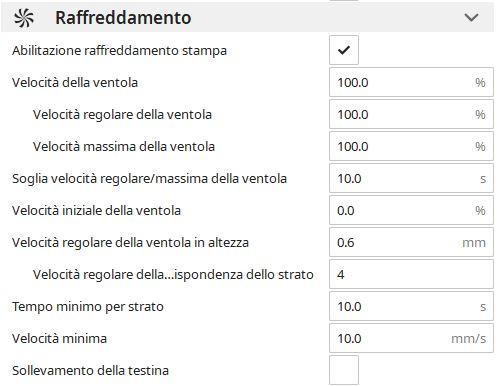Click the Tempo minimo per strato label
Viewport: 503px width, 386px height.
pos(88,307)
